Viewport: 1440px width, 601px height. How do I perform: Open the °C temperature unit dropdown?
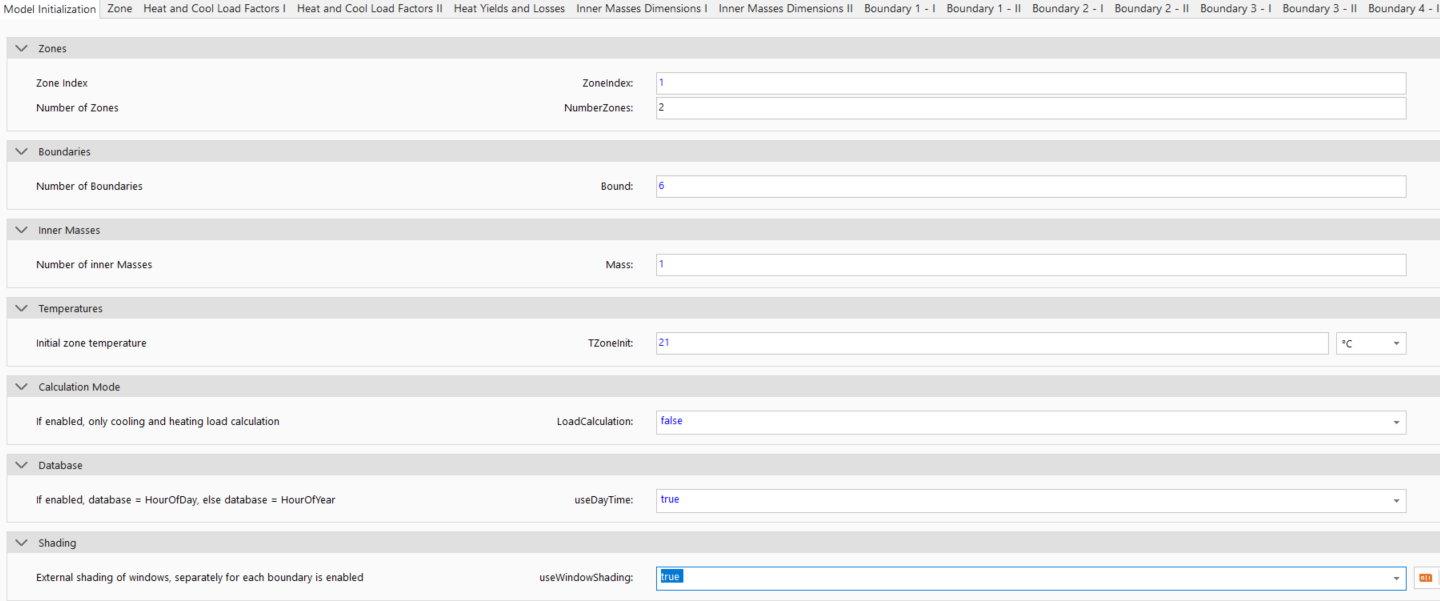tap(1371, 343)
